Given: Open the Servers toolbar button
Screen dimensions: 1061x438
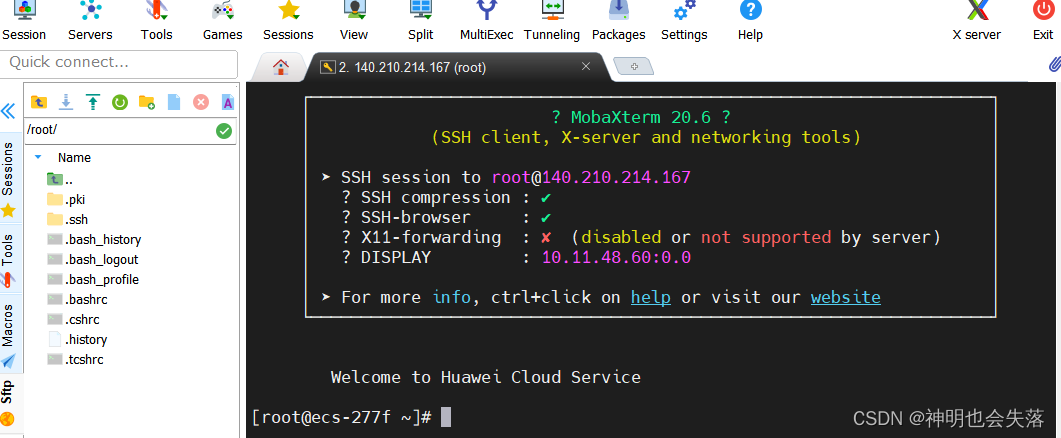Looking at the screenshot, I should coord(90,22).
